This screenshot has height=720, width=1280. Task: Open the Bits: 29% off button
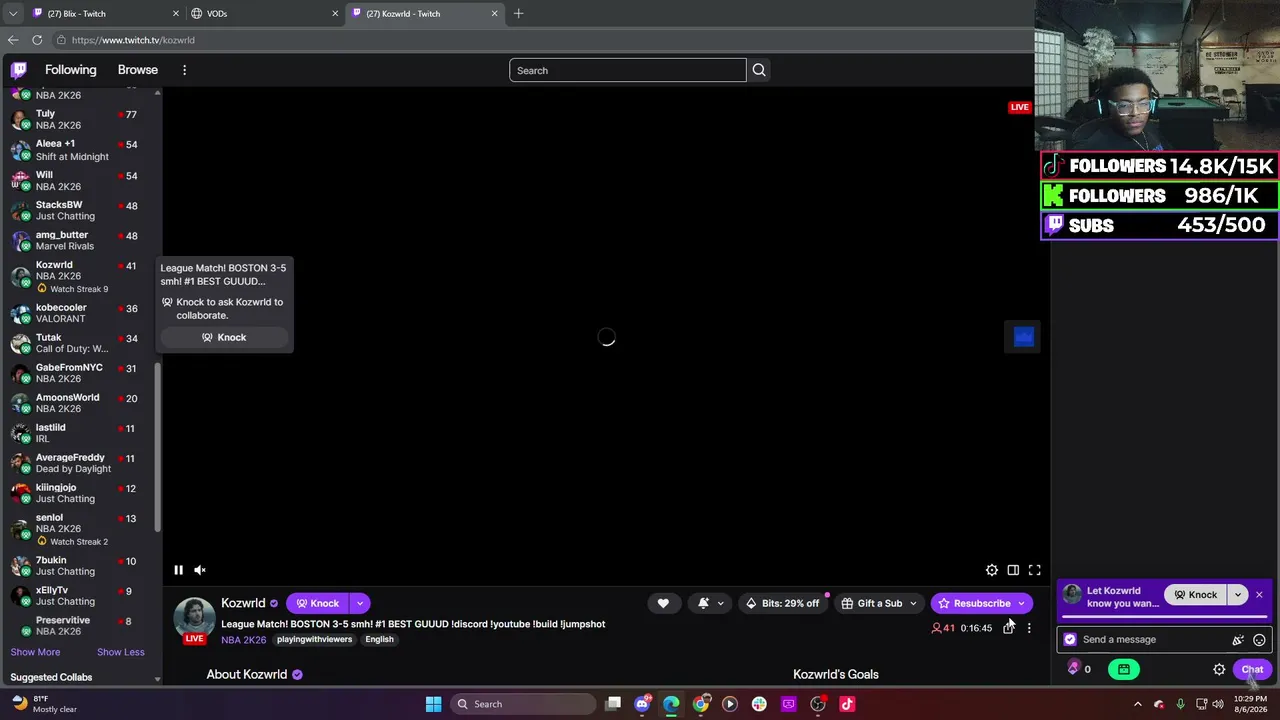[783, 603]
